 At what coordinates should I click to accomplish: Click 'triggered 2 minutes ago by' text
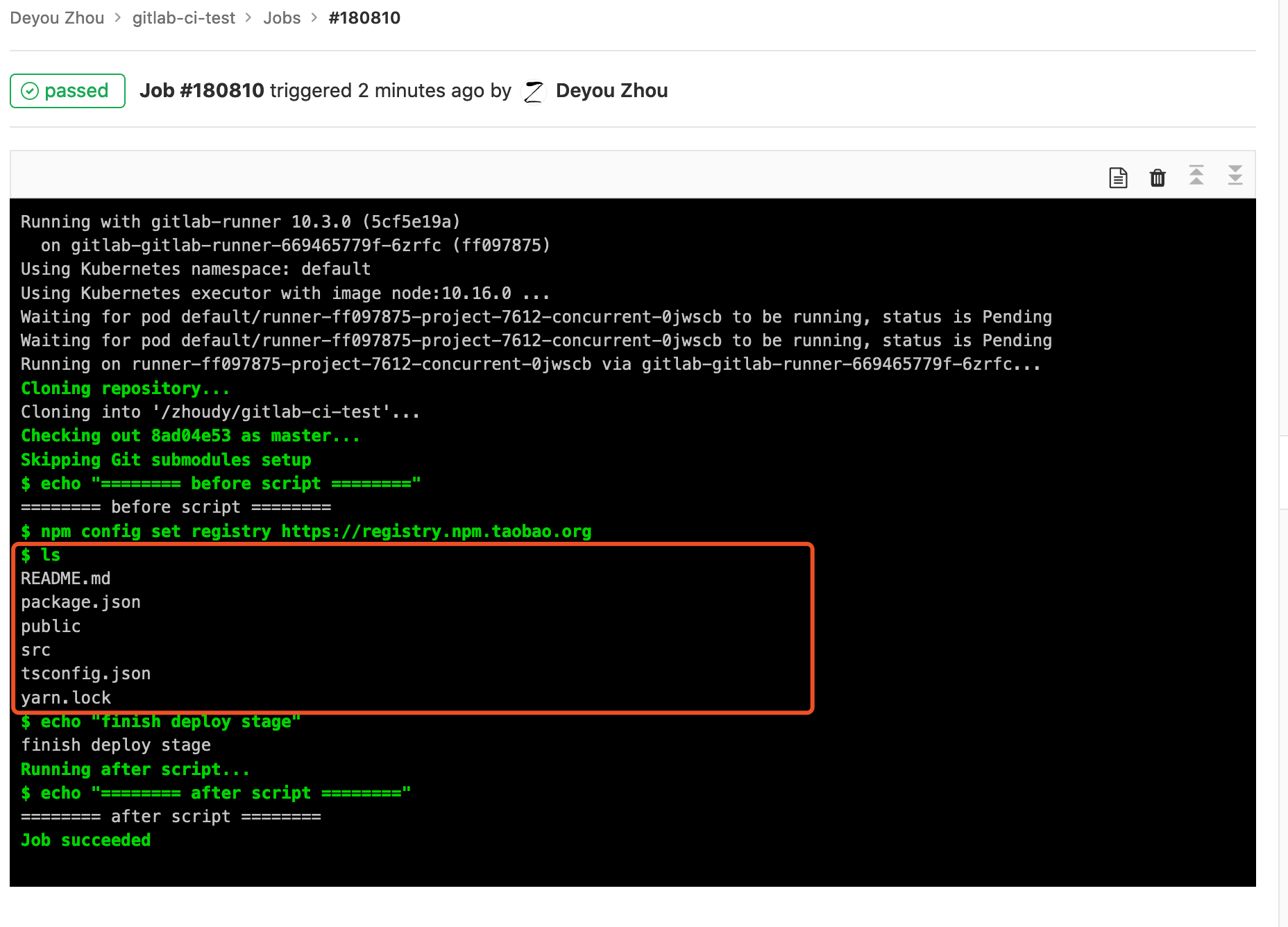(x=391, y=91)
